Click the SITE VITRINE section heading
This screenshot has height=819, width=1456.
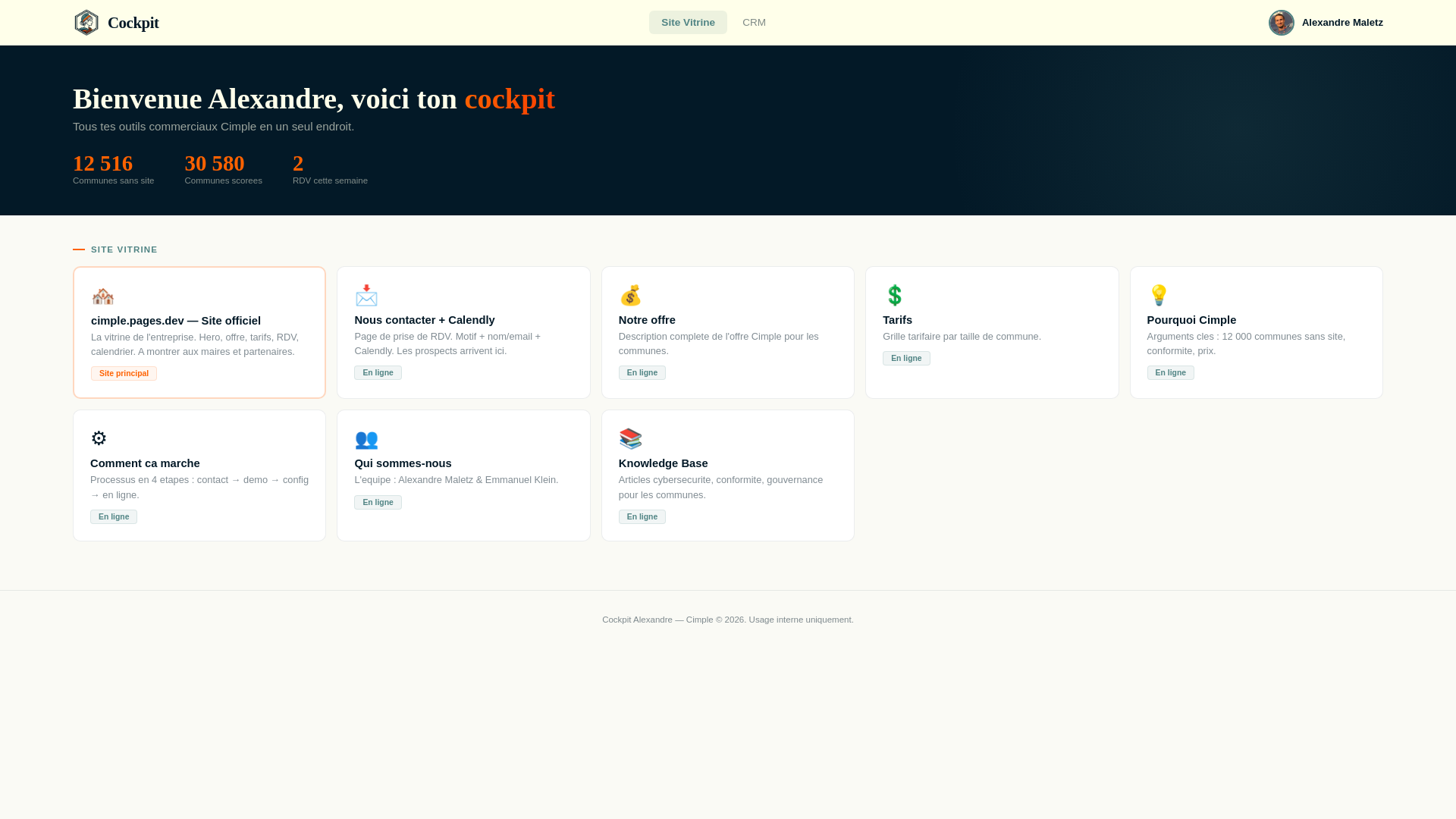(x=124, y=249)
